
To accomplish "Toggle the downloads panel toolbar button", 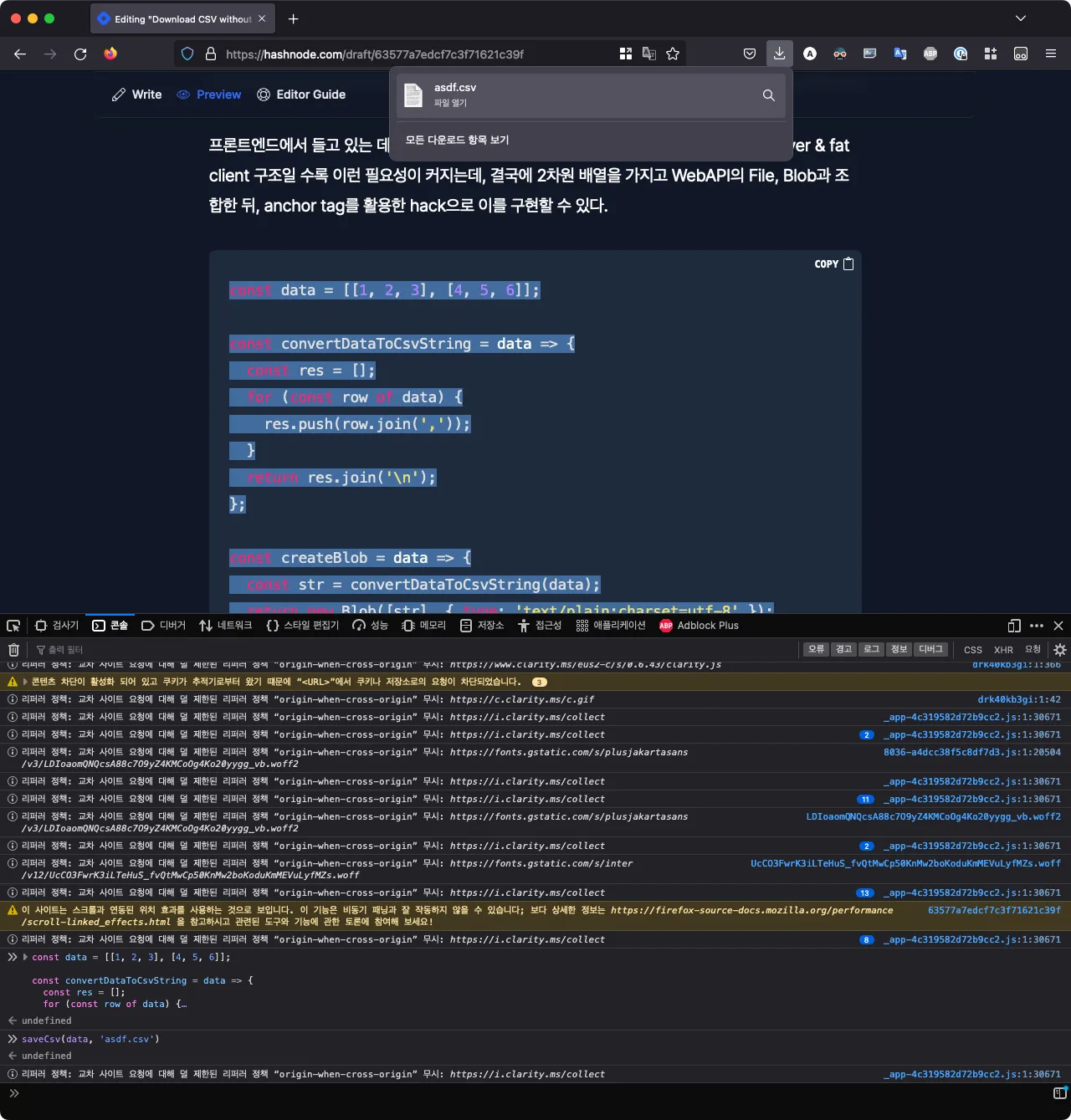I will tap(779, 54).
